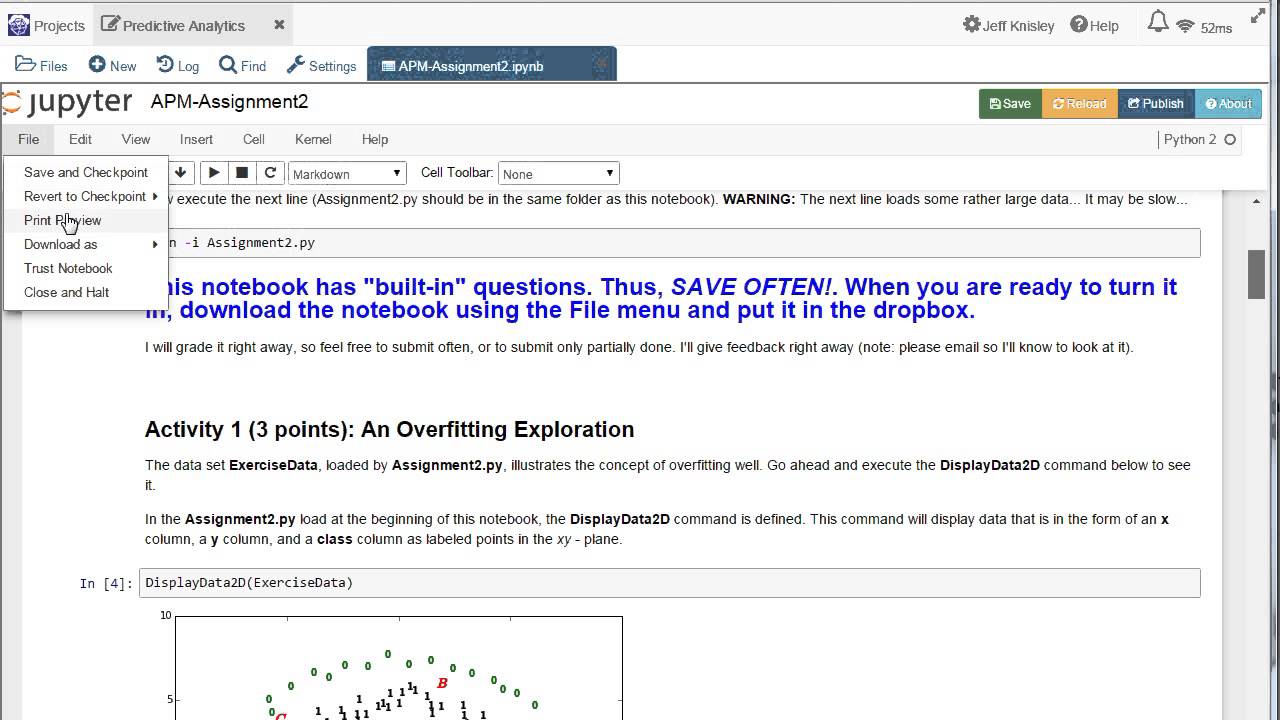Check the 52ms connection status

click(x=1204, y=27)
